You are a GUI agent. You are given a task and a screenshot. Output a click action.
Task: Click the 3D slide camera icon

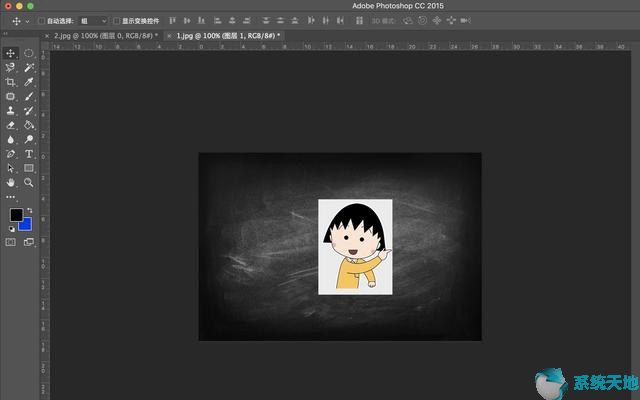tap(451, 20)
